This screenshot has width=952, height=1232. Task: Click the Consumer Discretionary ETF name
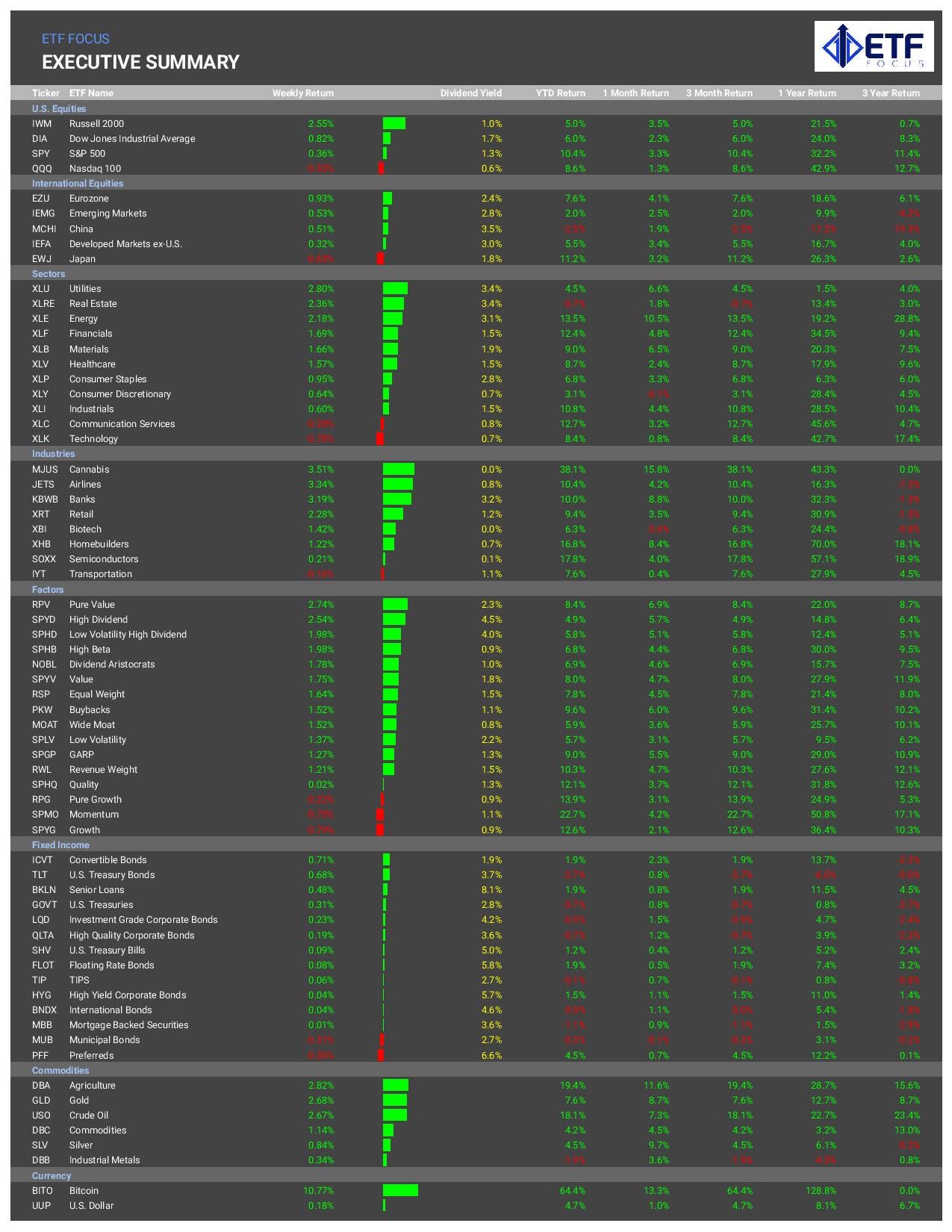click(120, 393)
